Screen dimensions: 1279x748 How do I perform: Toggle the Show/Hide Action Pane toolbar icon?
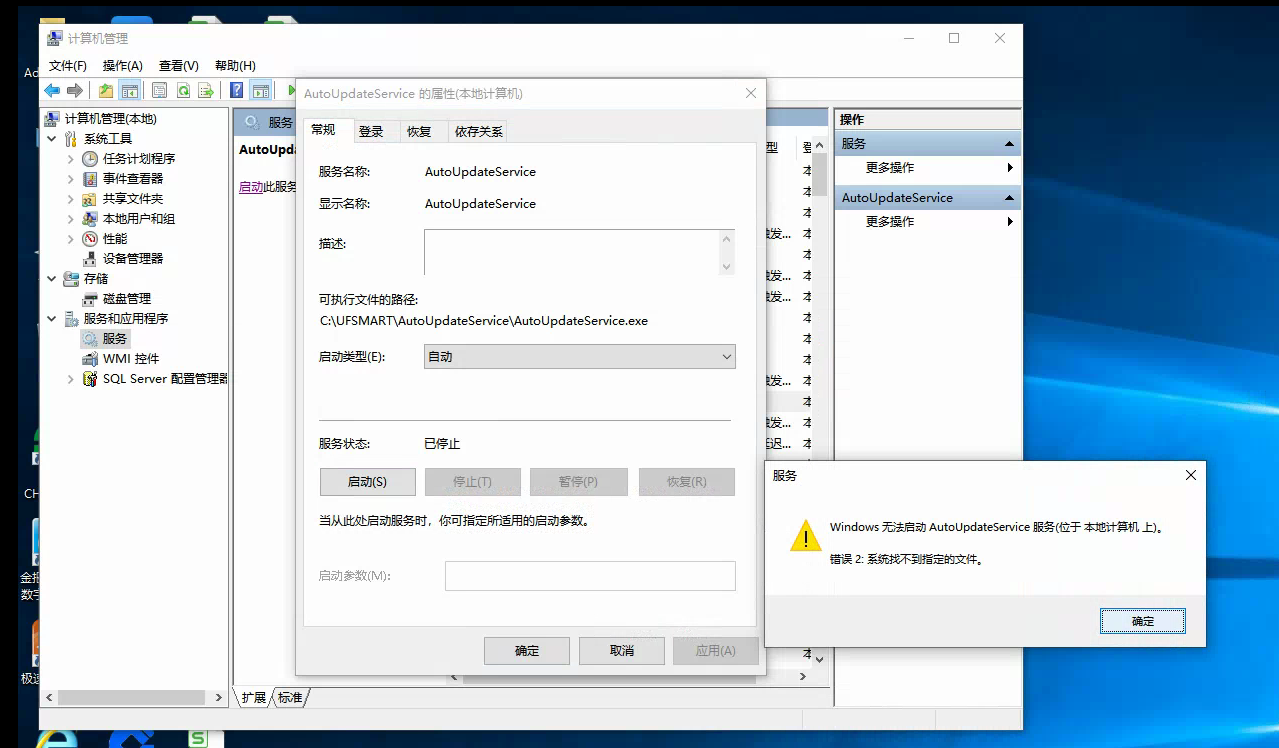point(261,90)
